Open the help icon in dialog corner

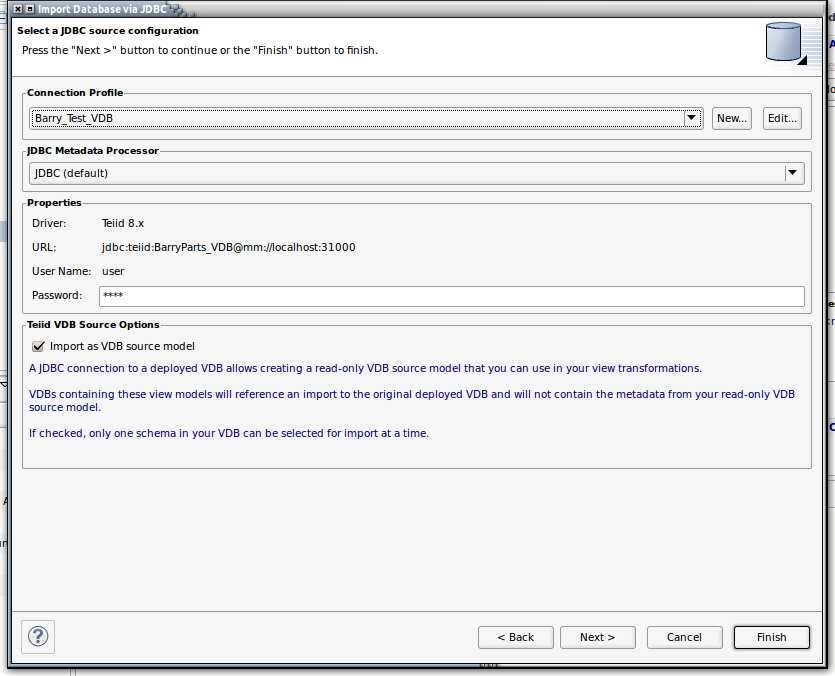(38, 637)
